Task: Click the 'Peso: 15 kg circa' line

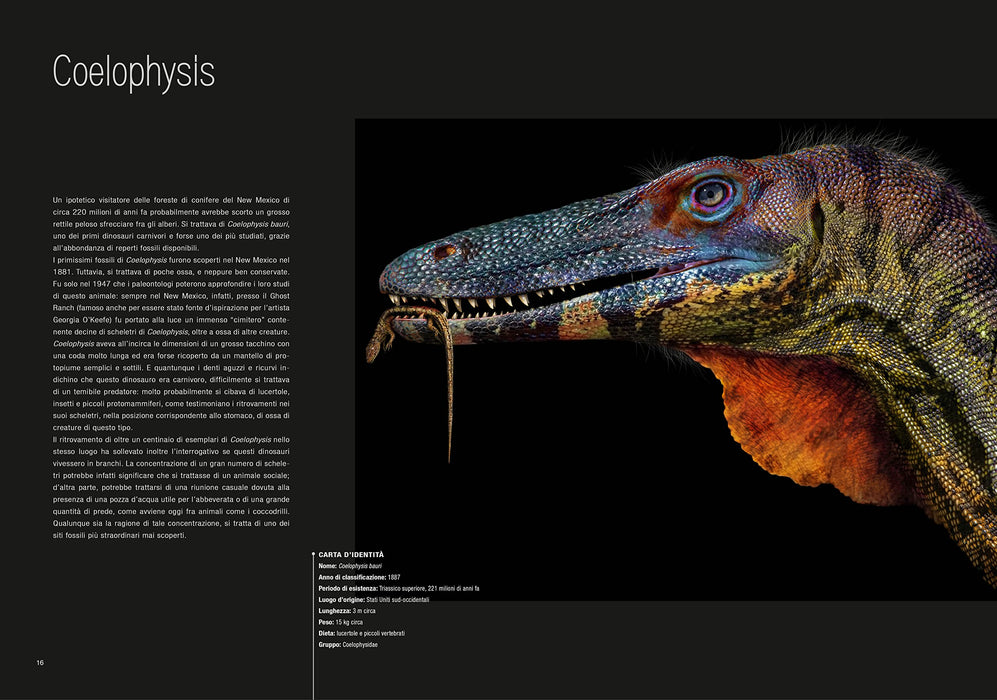Action: click(340, 622)
